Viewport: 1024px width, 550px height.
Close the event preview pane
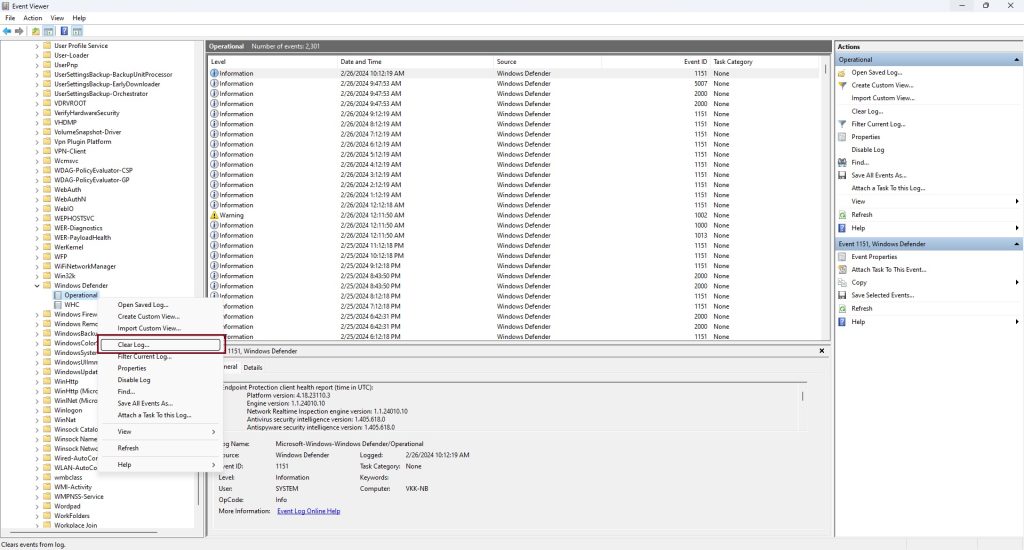pyautogui.click(x=822, y=351)
